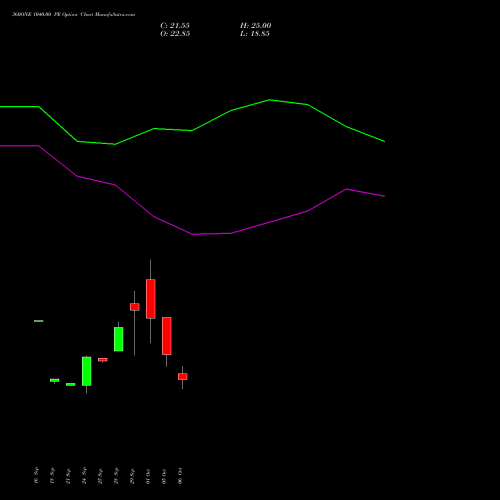Select the 06 Oct date label on axis
Viewport: 500px width, 500px height.
[x=180, y=476]
